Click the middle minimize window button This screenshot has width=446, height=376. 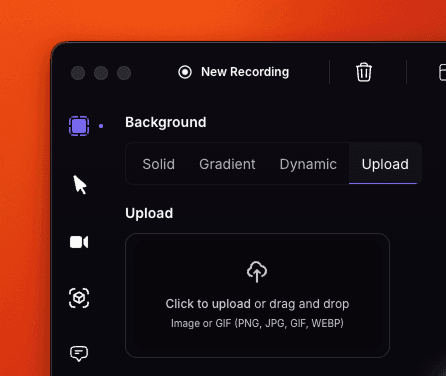pos(101,73)
